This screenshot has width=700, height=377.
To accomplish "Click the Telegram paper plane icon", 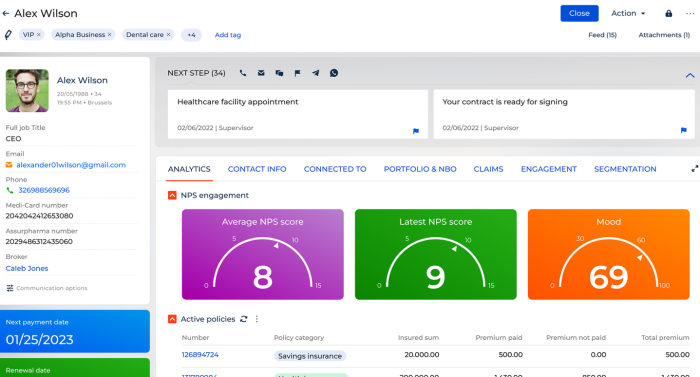I will (316, 73).
